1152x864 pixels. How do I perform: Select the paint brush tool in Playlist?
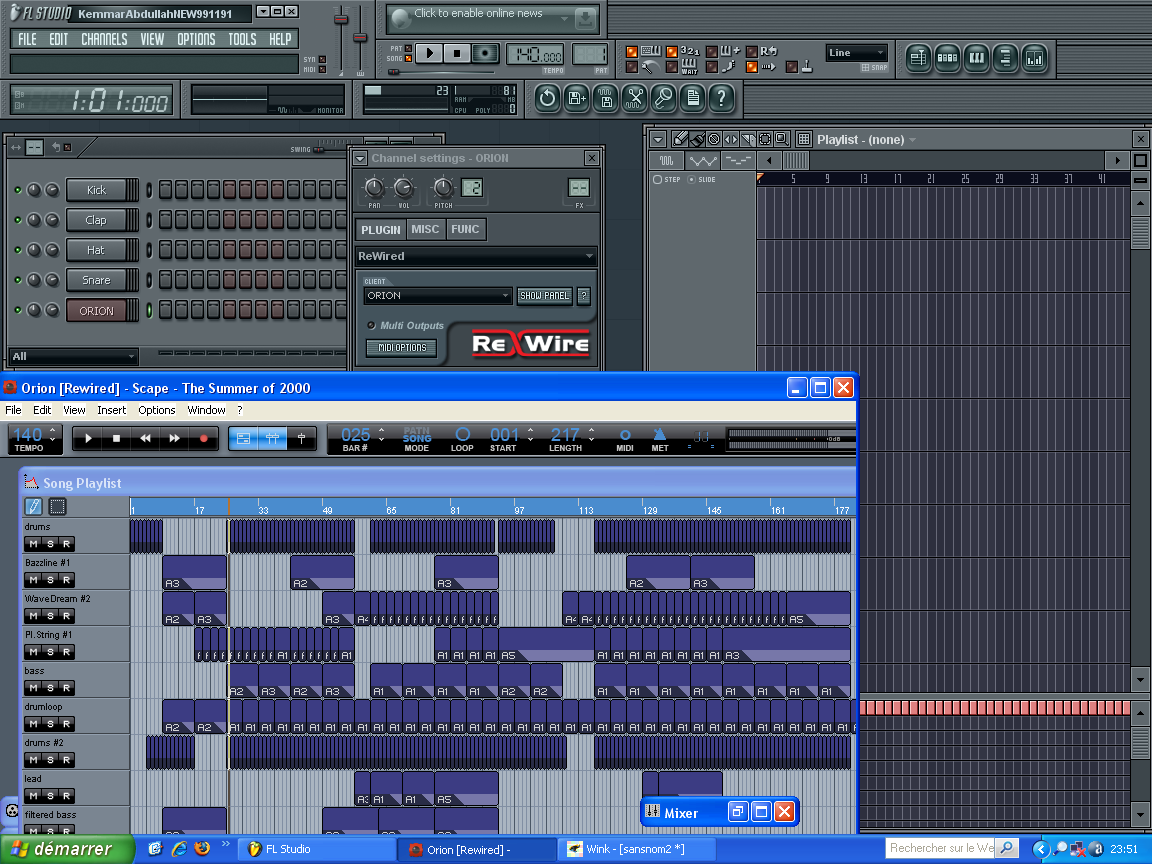point(696,138)
